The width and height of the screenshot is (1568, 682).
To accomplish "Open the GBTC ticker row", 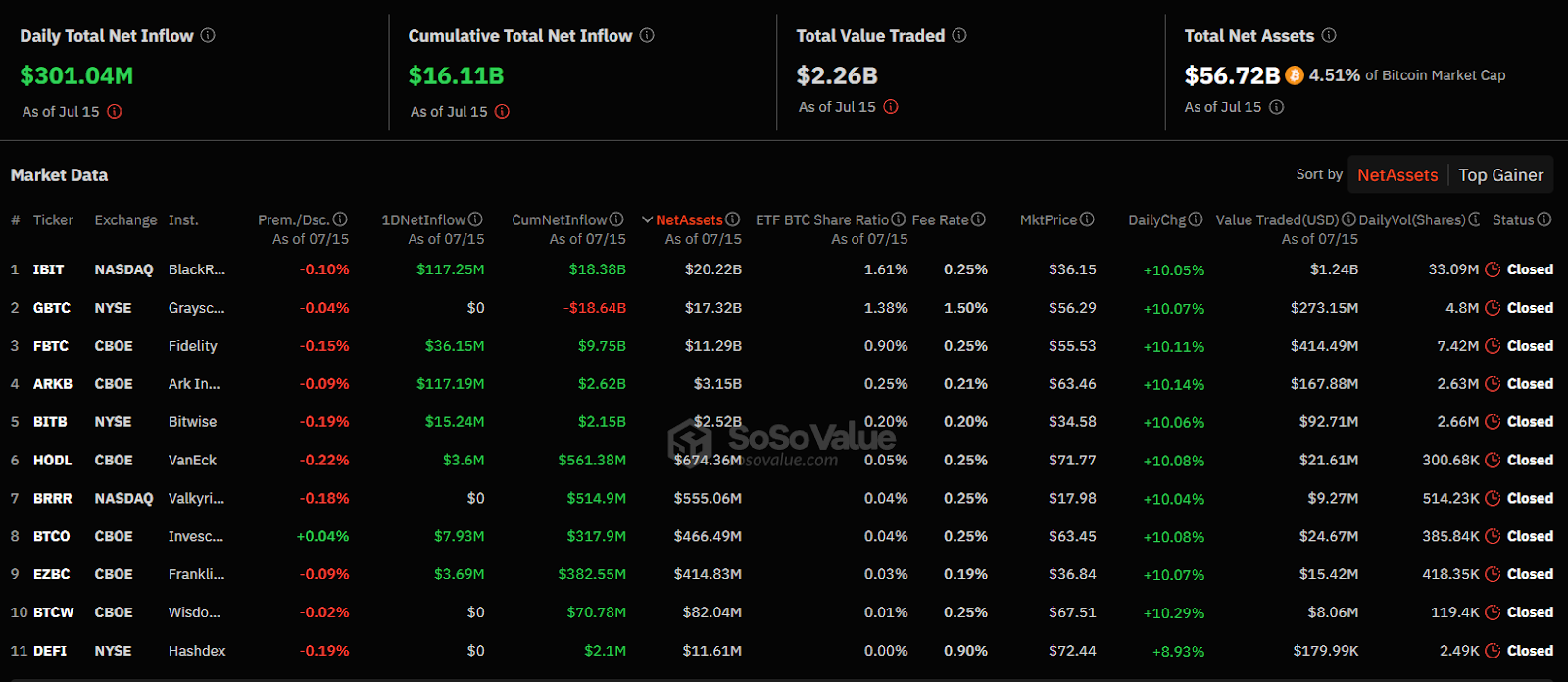I will [x=784, y=308].
